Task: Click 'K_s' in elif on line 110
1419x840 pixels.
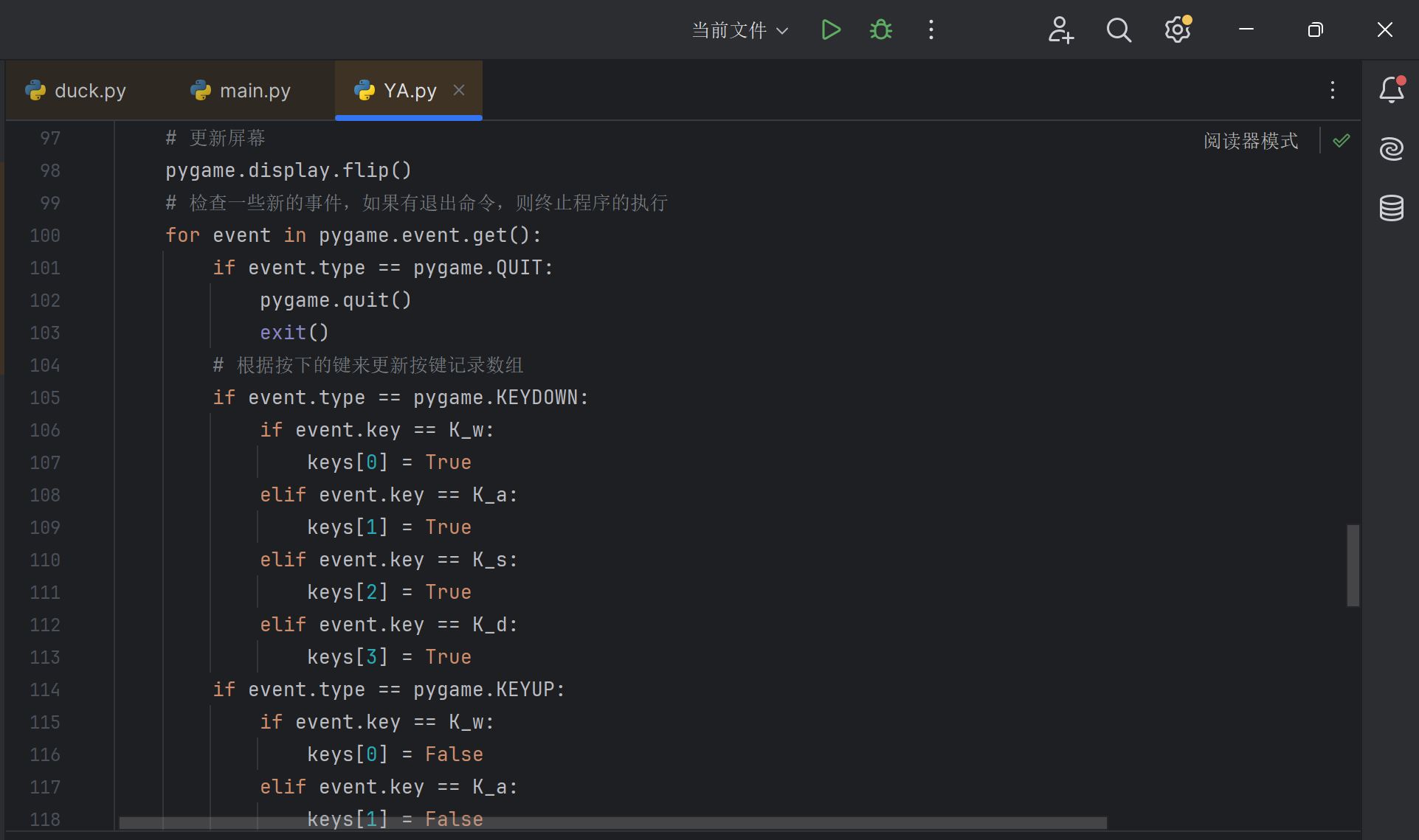Action: point(489,560)
